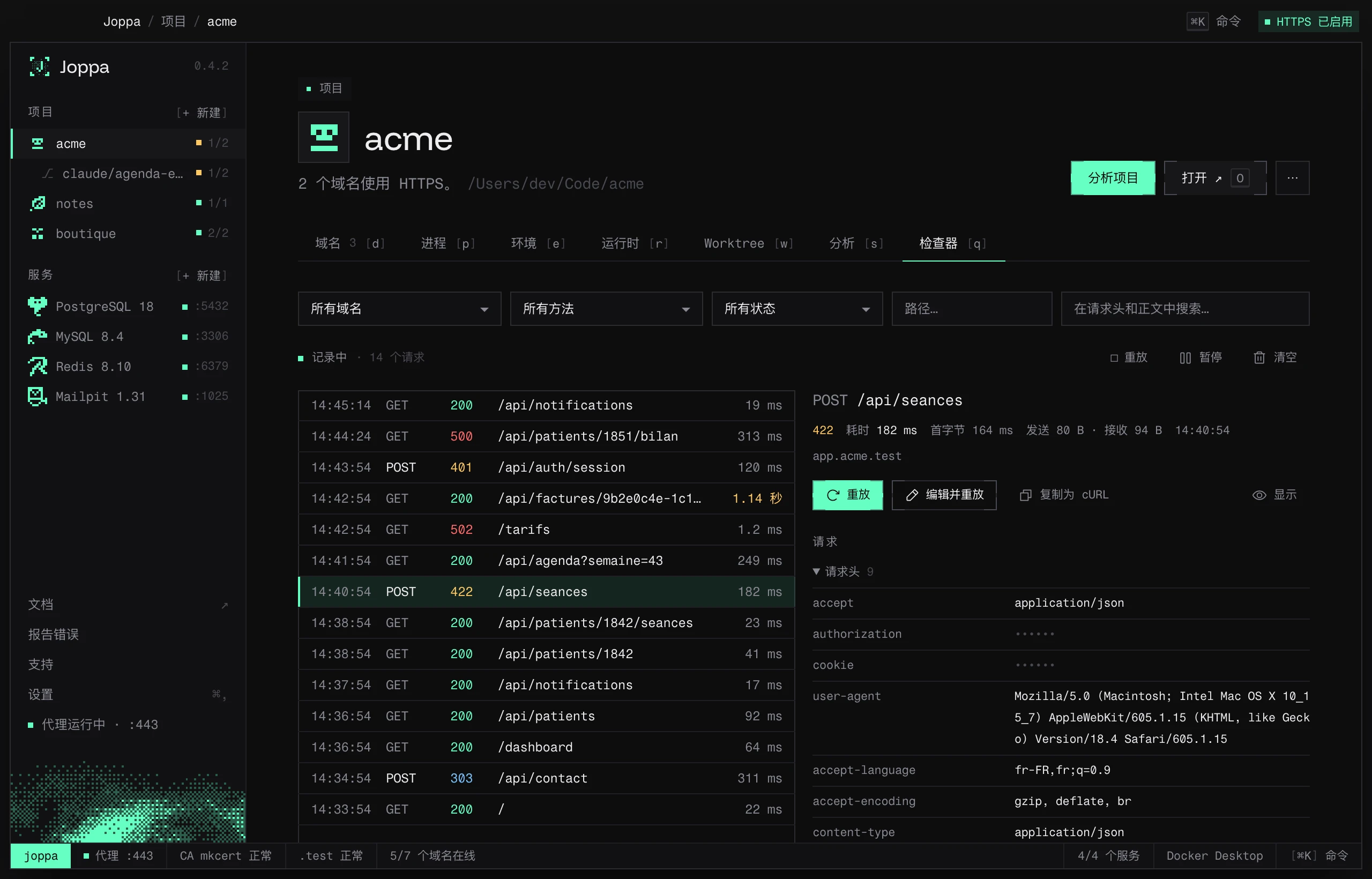Viewport: 1372px width, 879px height.
Task: Open the PostgreSQL 18 service icon
Action: [38, 307]
